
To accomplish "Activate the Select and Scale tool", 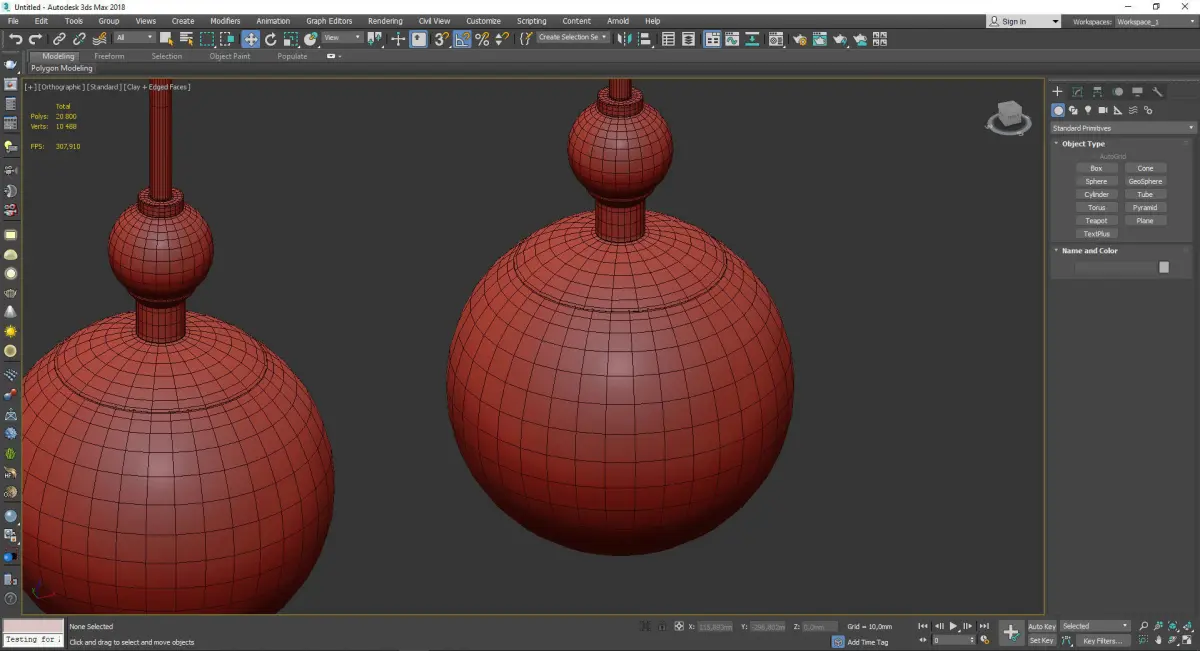I will point(290,39).
